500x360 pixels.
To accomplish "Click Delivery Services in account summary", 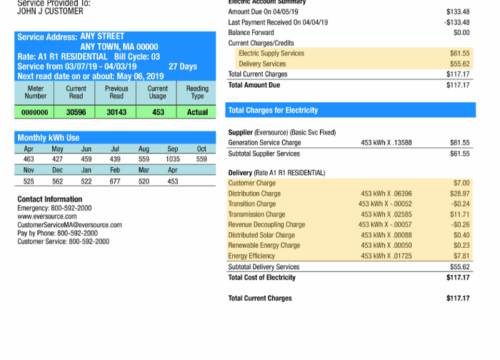I will [x=262, y=64].
